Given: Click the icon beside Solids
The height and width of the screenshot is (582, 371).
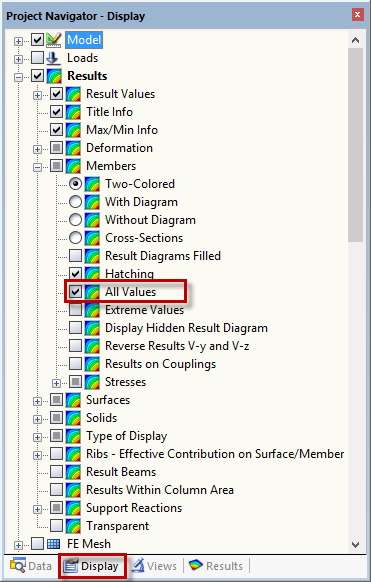Looking at the screenshot, I should click(73, 418).
